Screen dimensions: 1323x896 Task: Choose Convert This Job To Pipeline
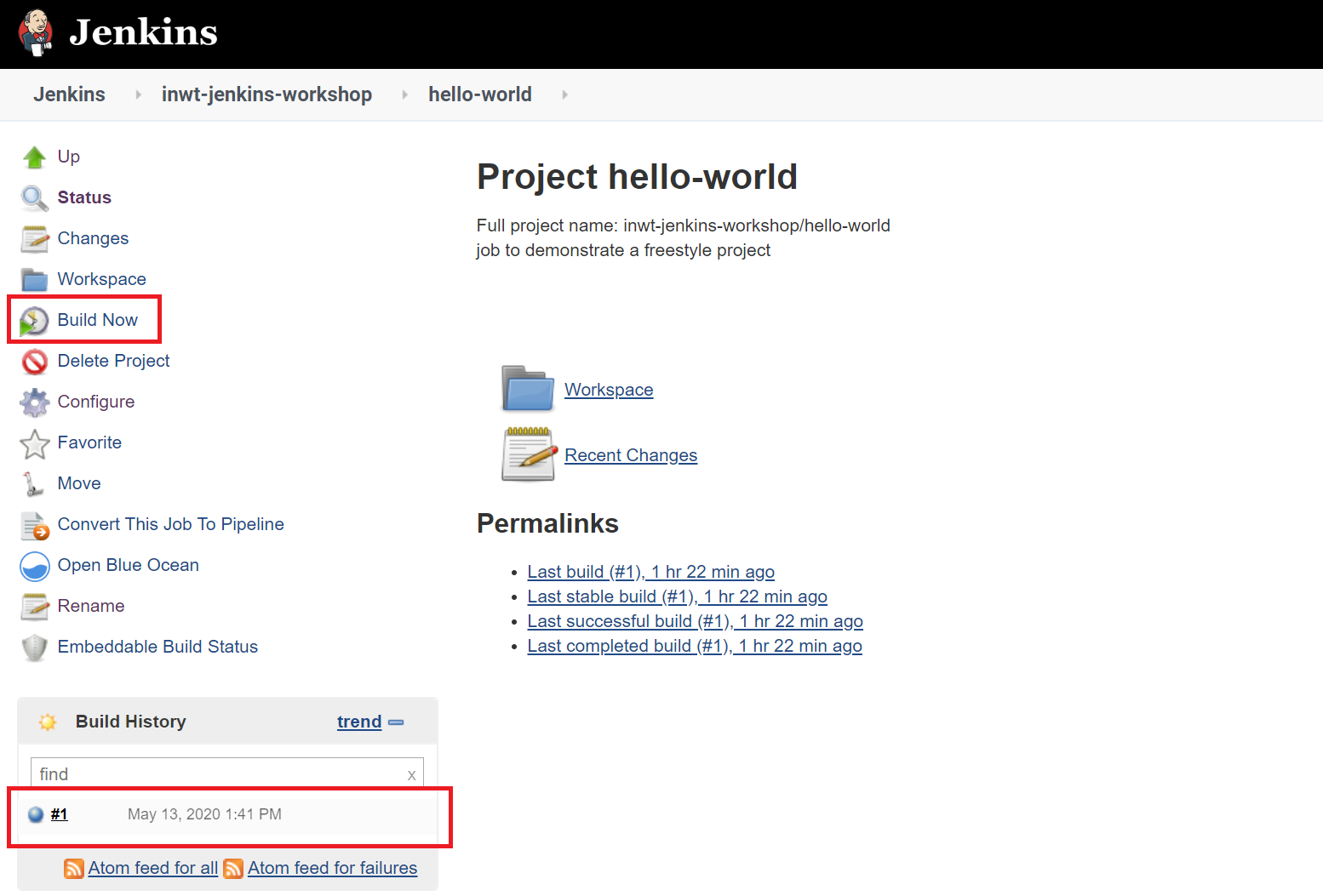pyautogui.click(x=171, y=524)
